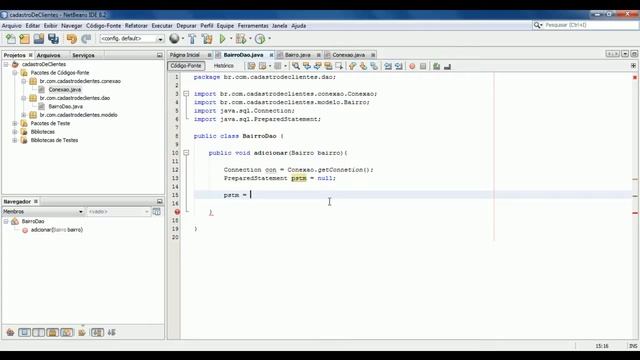The width and height of the screenshot is (640, 360).
Task: Open the Run Project arrow dropdown
Action: [x=231, y=39]
